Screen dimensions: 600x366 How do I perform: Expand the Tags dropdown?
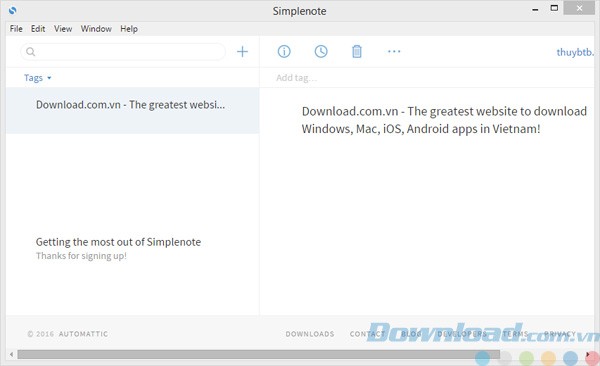click(x=38, y=78)
